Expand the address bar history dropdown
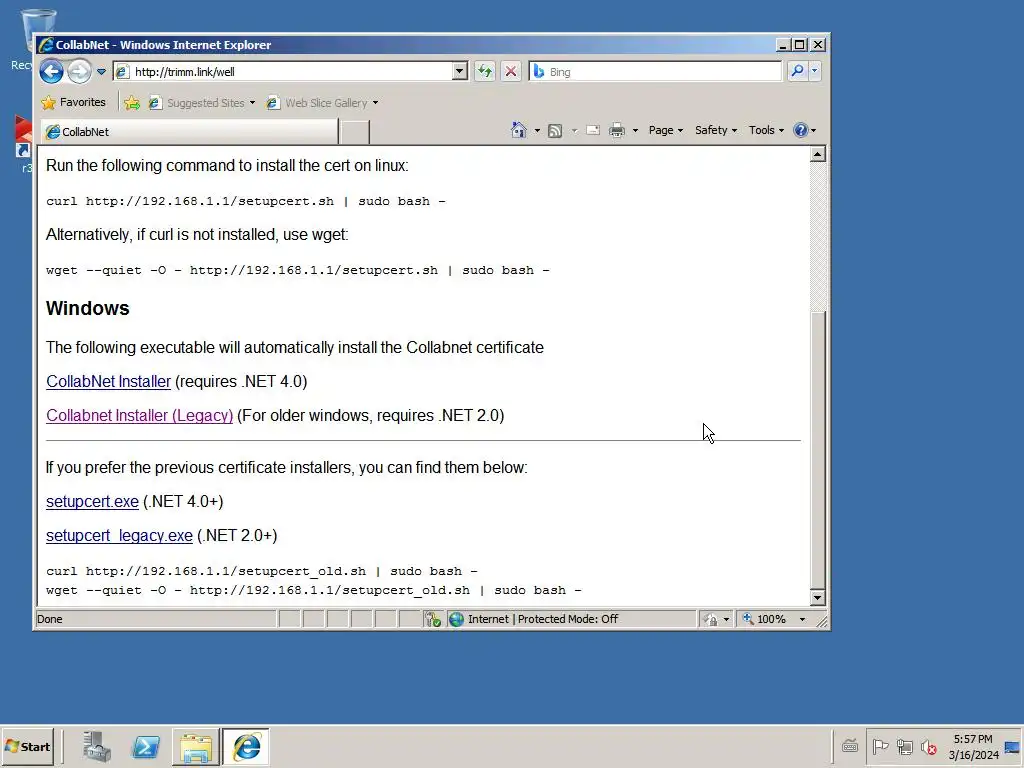 pyautogui.click(x=460, y=71)
